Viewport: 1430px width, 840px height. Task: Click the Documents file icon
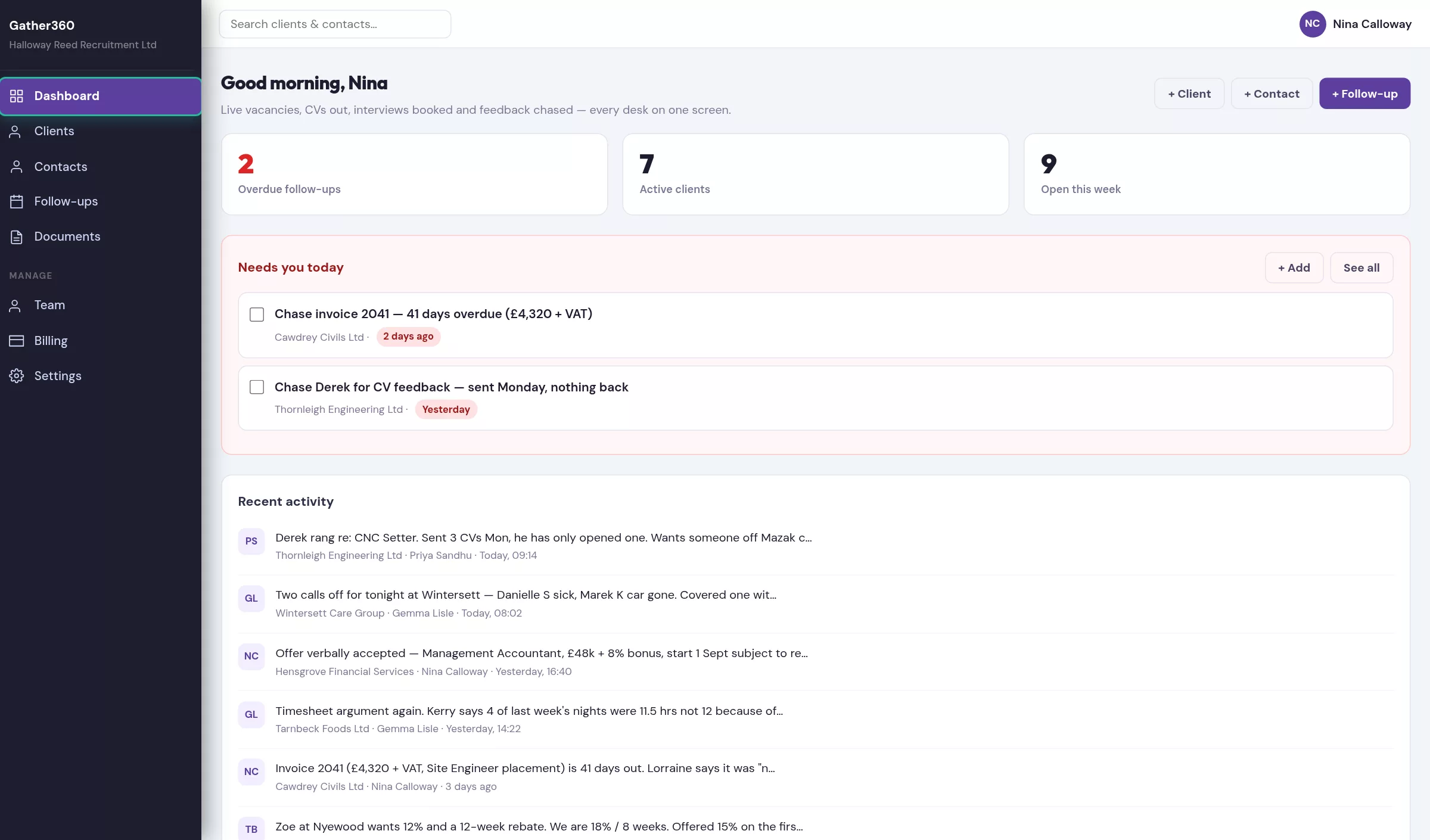pyautogui.click(x=17, y=237)
